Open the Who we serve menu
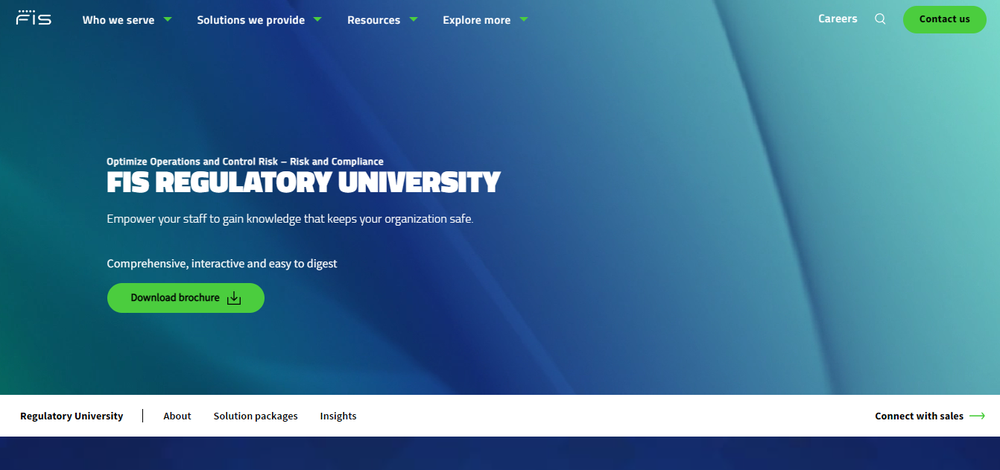 click(118, 20)
